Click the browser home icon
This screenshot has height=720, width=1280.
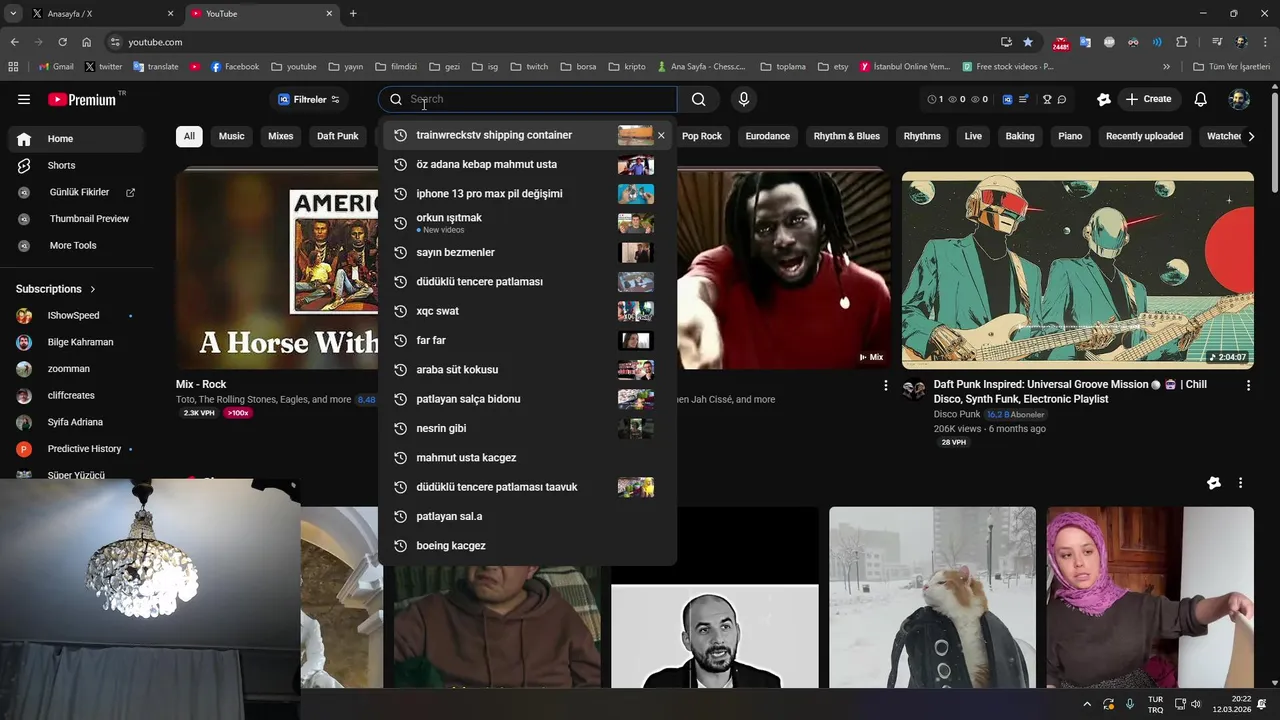tap(87, 42)
